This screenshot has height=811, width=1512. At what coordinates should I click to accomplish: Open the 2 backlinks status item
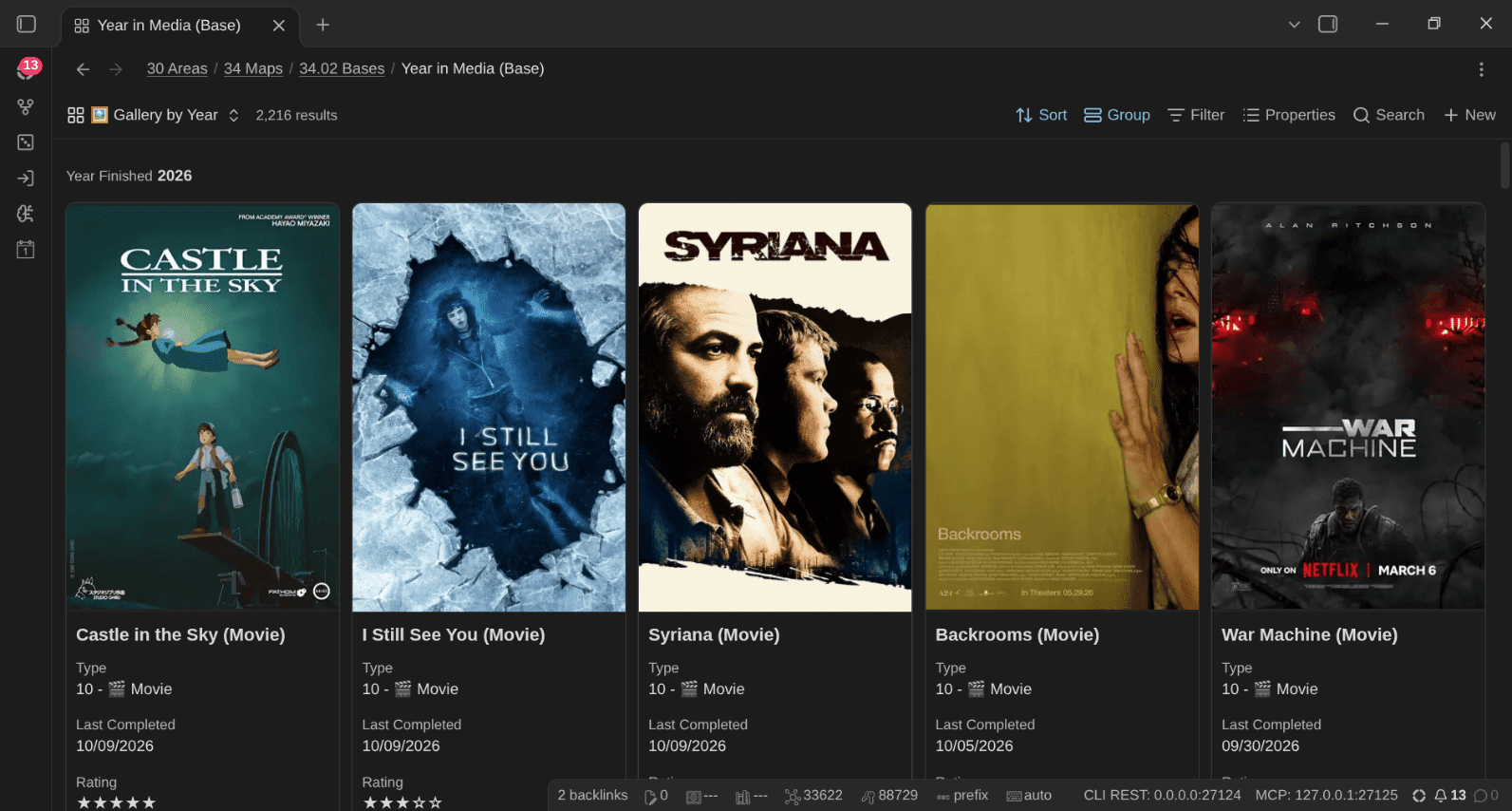(x=592, y=796)
